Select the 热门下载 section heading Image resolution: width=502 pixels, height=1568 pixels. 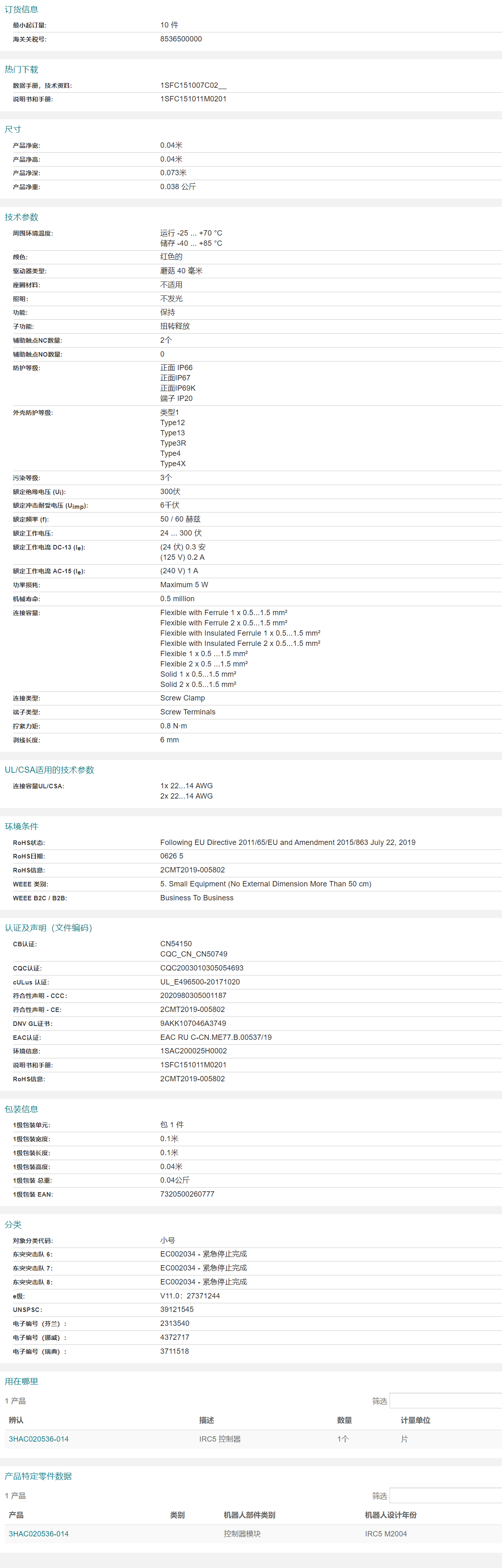21,69
